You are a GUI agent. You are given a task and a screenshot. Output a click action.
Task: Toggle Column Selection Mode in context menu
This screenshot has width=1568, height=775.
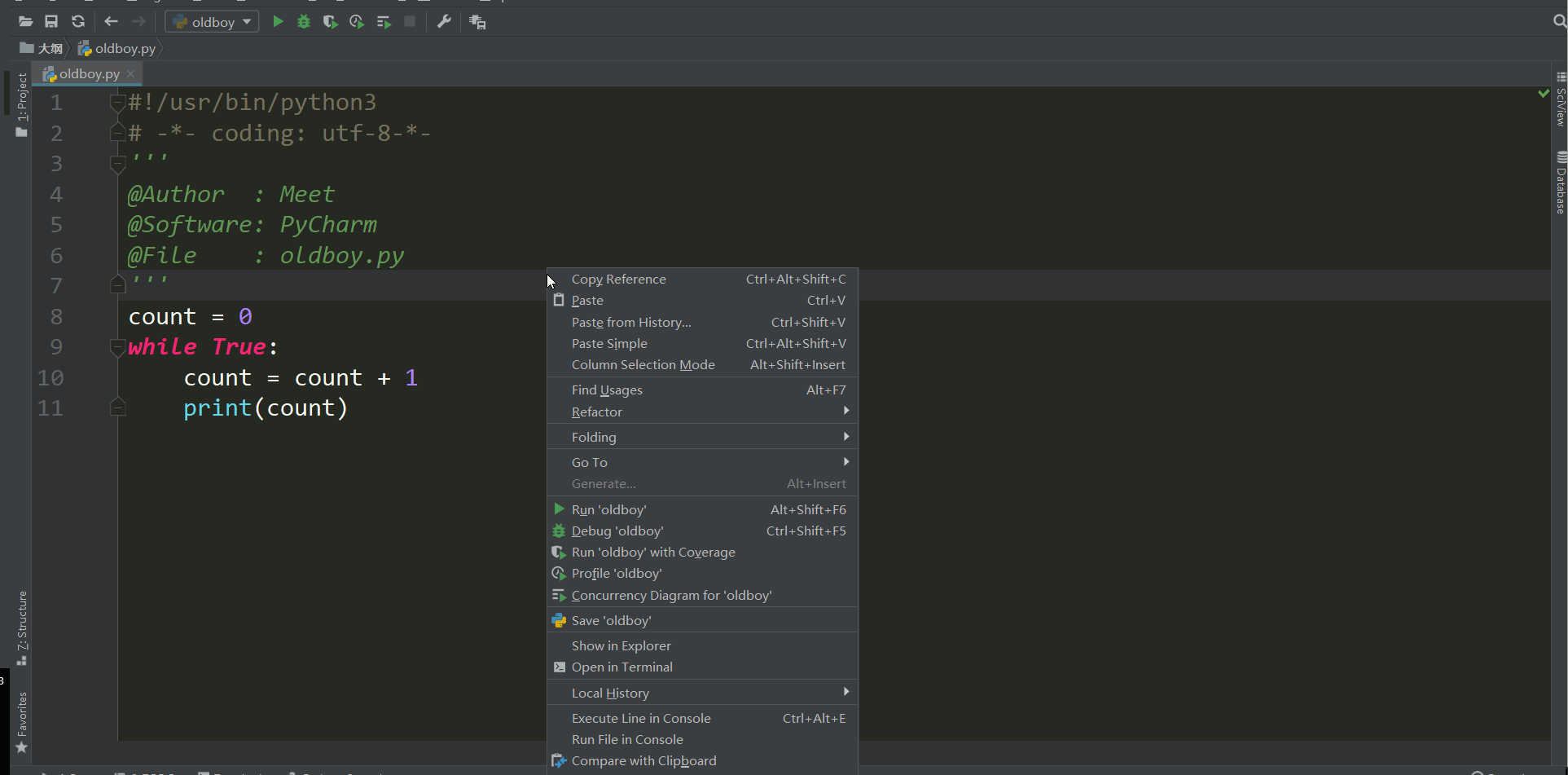[702, 365]
